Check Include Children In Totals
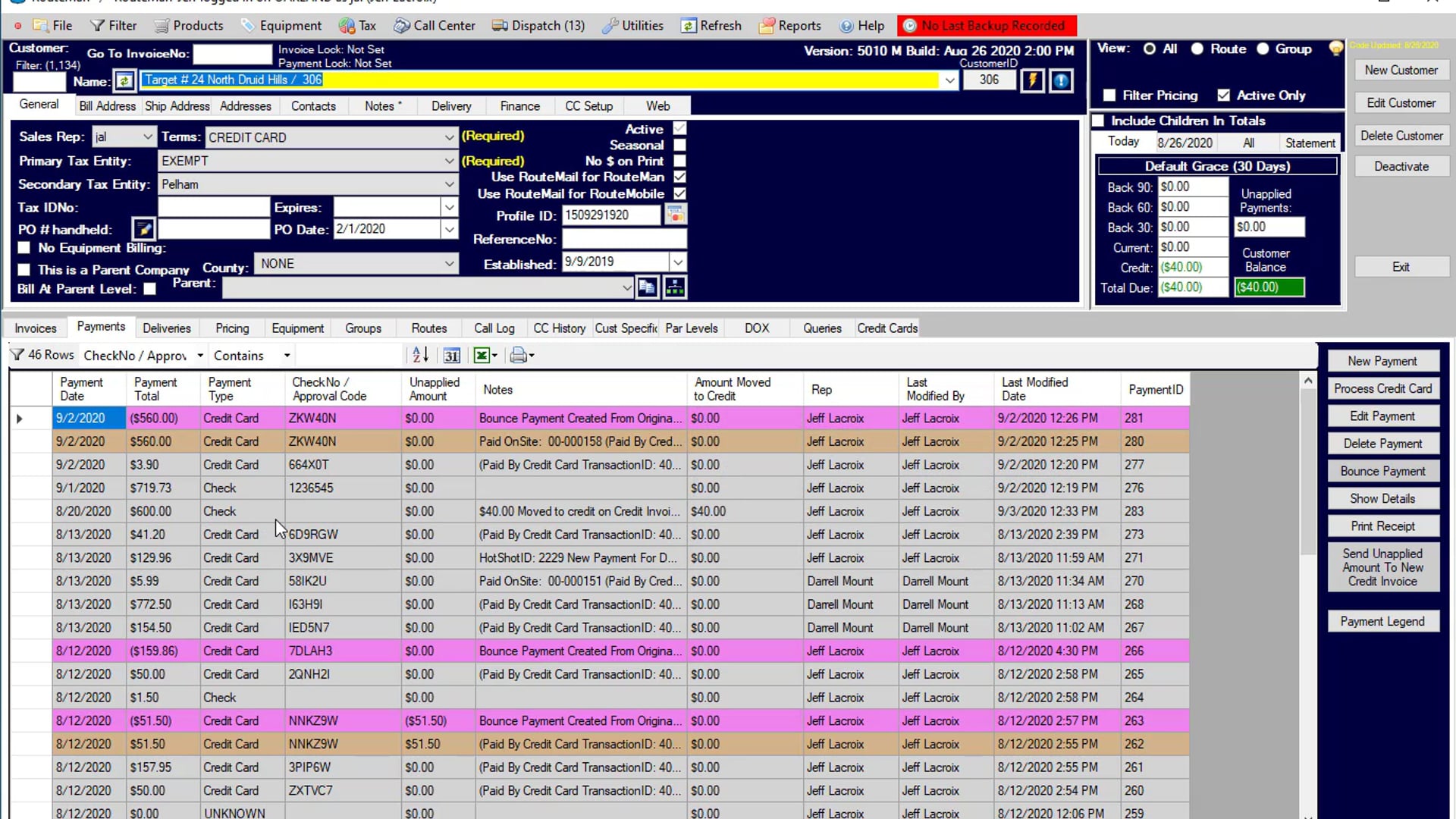 pyautogui.click(x=1098, y=121)
